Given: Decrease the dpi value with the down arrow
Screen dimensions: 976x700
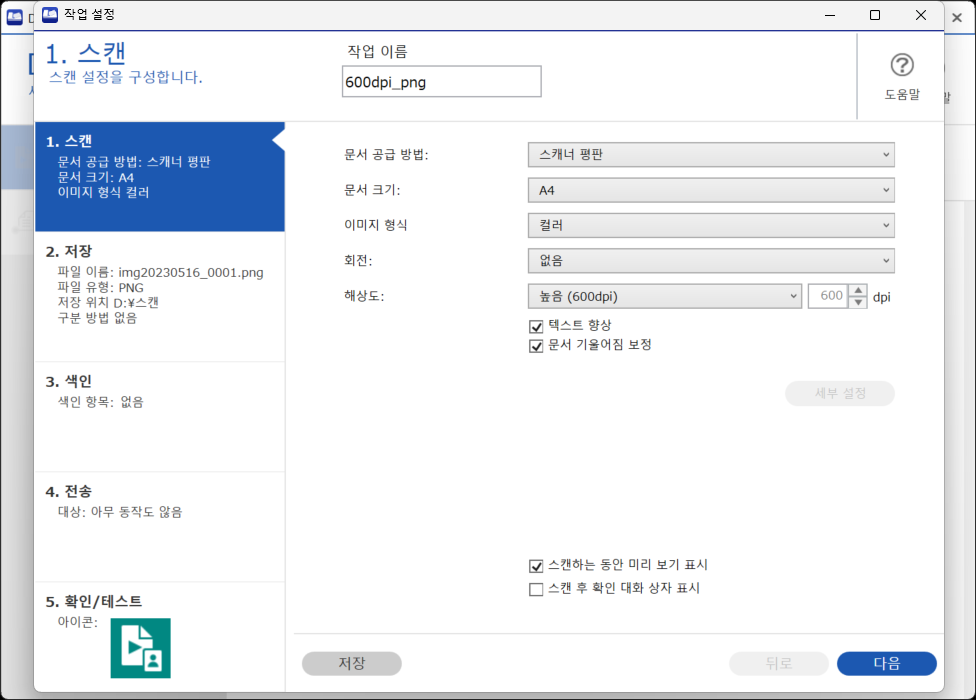Looking at the screenshot, I should click(858, 302).
